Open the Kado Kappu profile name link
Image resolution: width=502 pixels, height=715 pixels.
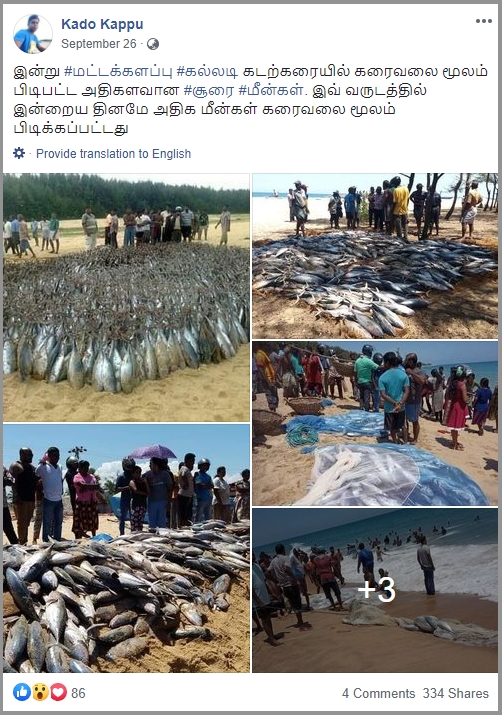(x=102, y=24)
